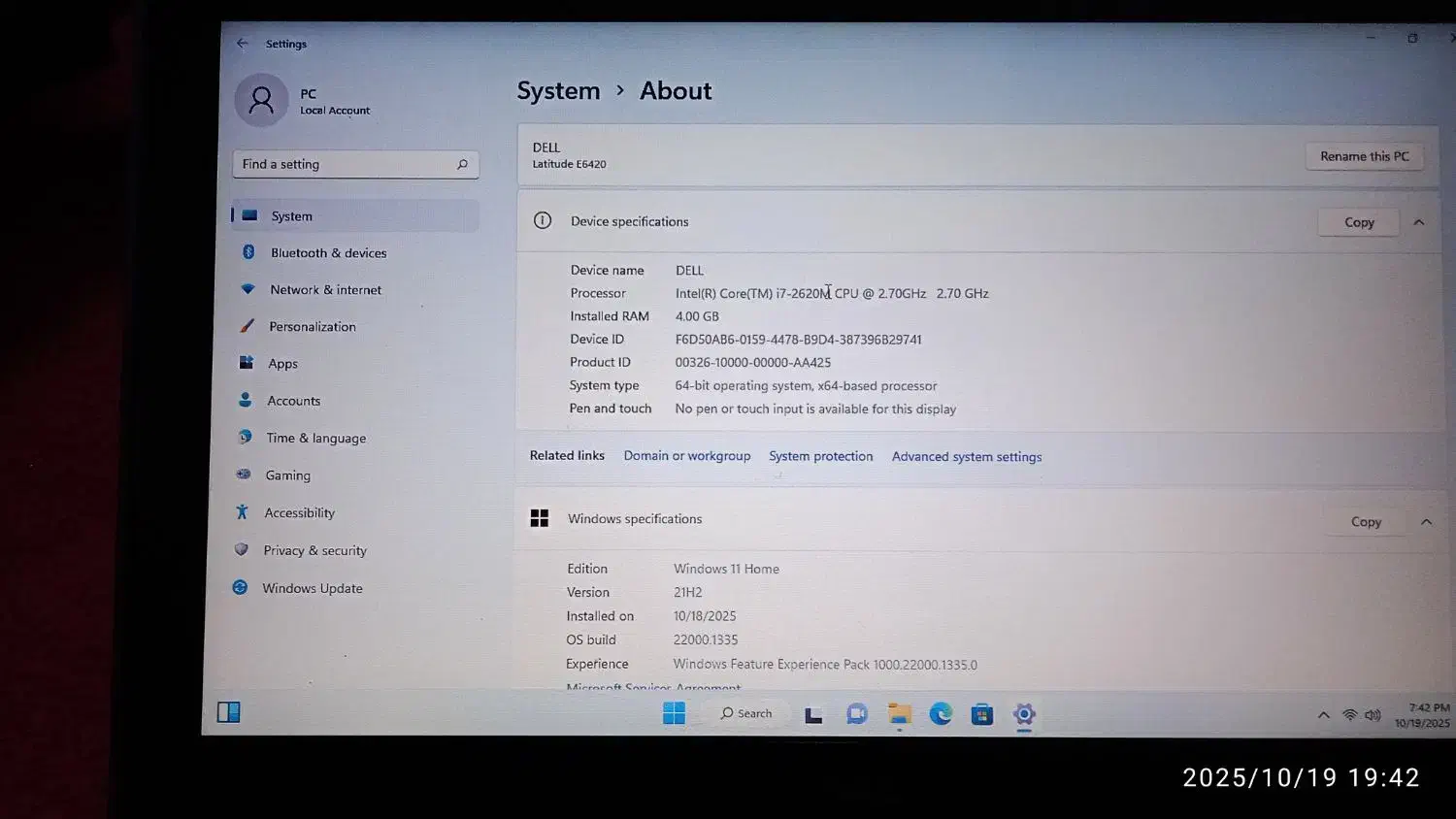Open the Domain or workgroup link

(x=686, y=456)
